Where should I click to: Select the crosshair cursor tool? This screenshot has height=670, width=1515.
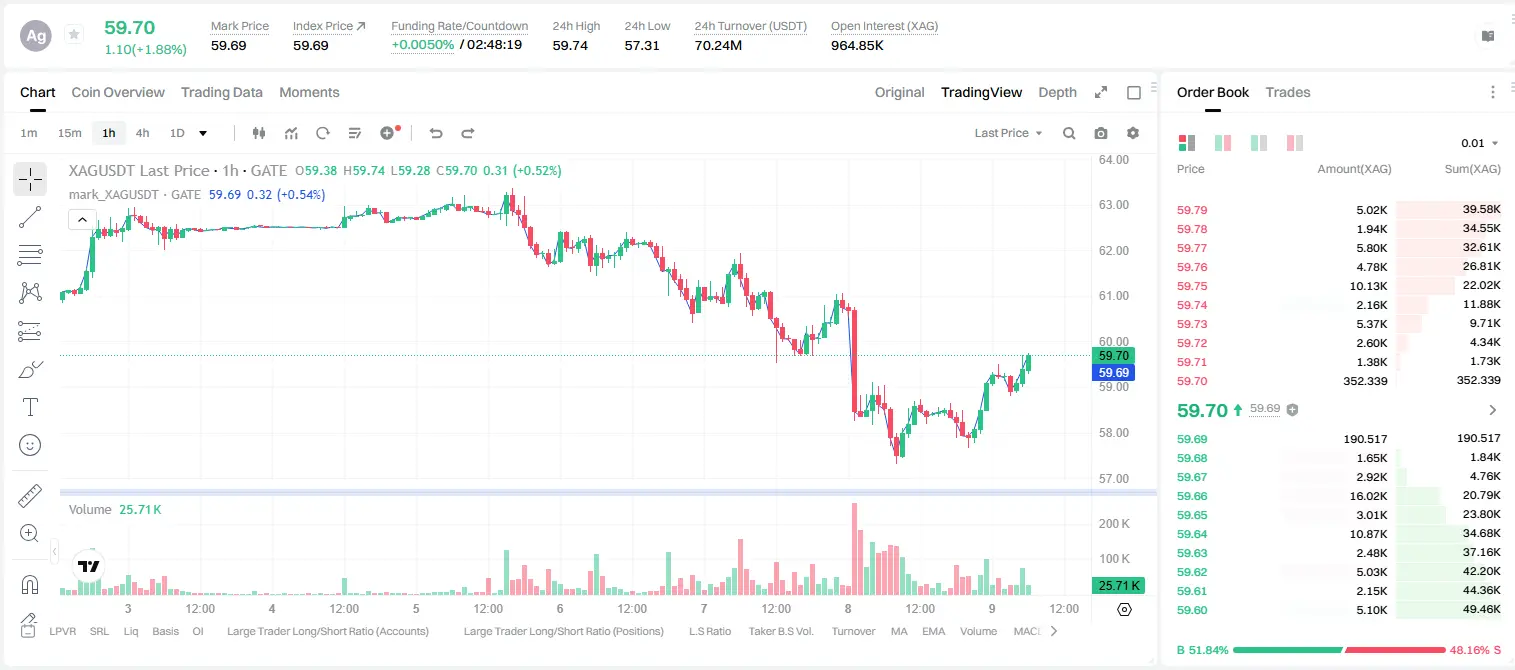(x=30, y=179)
